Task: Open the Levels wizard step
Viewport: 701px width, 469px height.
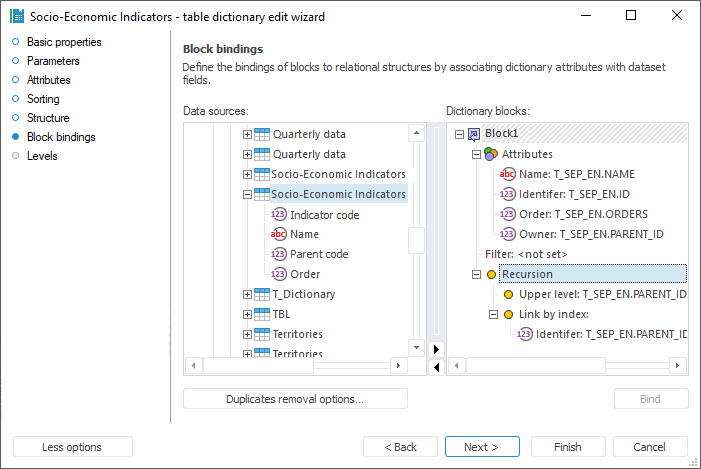Action: click(x=42, y=156)
